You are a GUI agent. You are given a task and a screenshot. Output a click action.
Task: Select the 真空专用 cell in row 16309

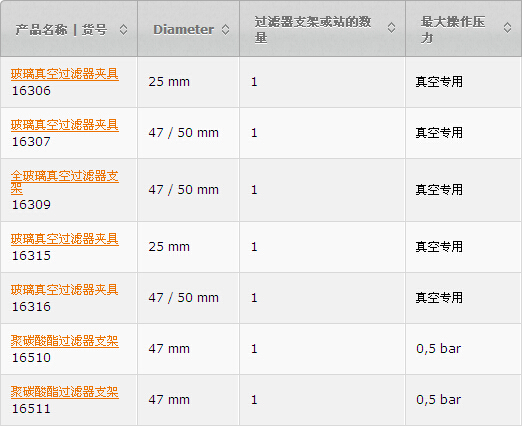click(x=463, y=190)
